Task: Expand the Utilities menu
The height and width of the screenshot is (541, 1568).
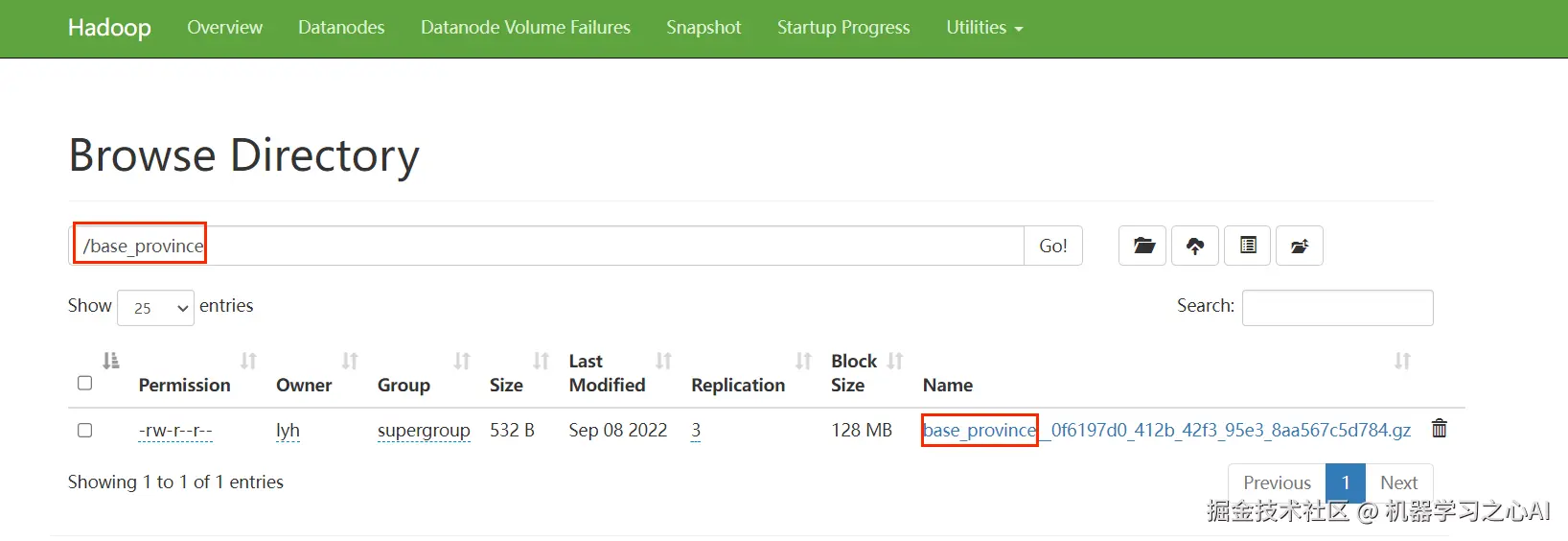Action: [983, 28]
